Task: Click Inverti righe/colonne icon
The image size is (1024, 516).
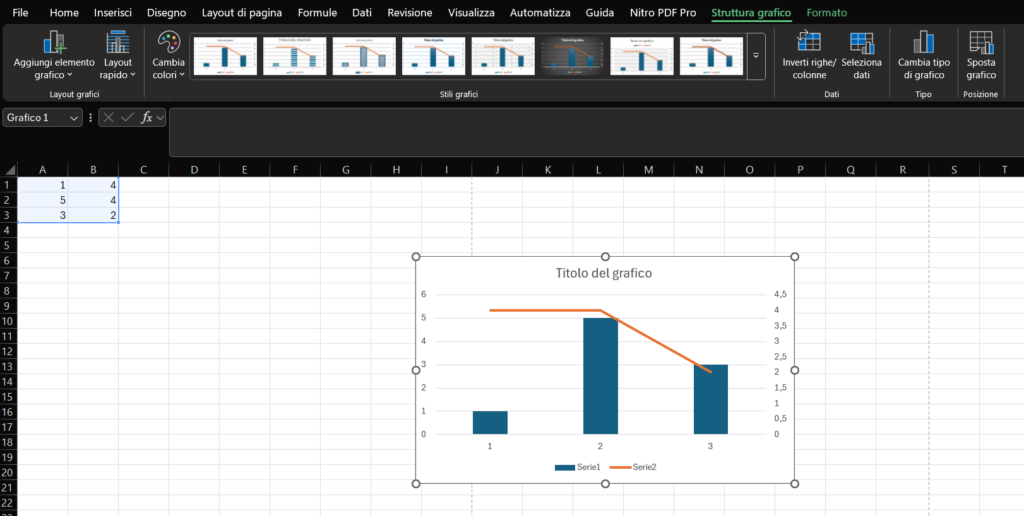Action: (x=809, y=42)
